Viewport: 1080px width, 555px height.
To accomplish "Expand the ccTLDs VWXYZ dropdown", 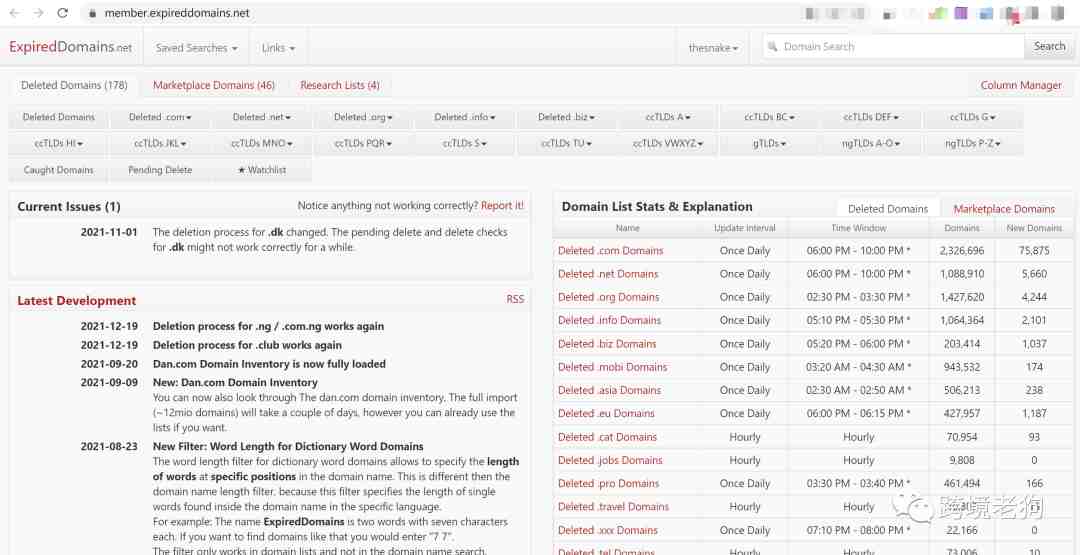I will [x=668, y=143].
